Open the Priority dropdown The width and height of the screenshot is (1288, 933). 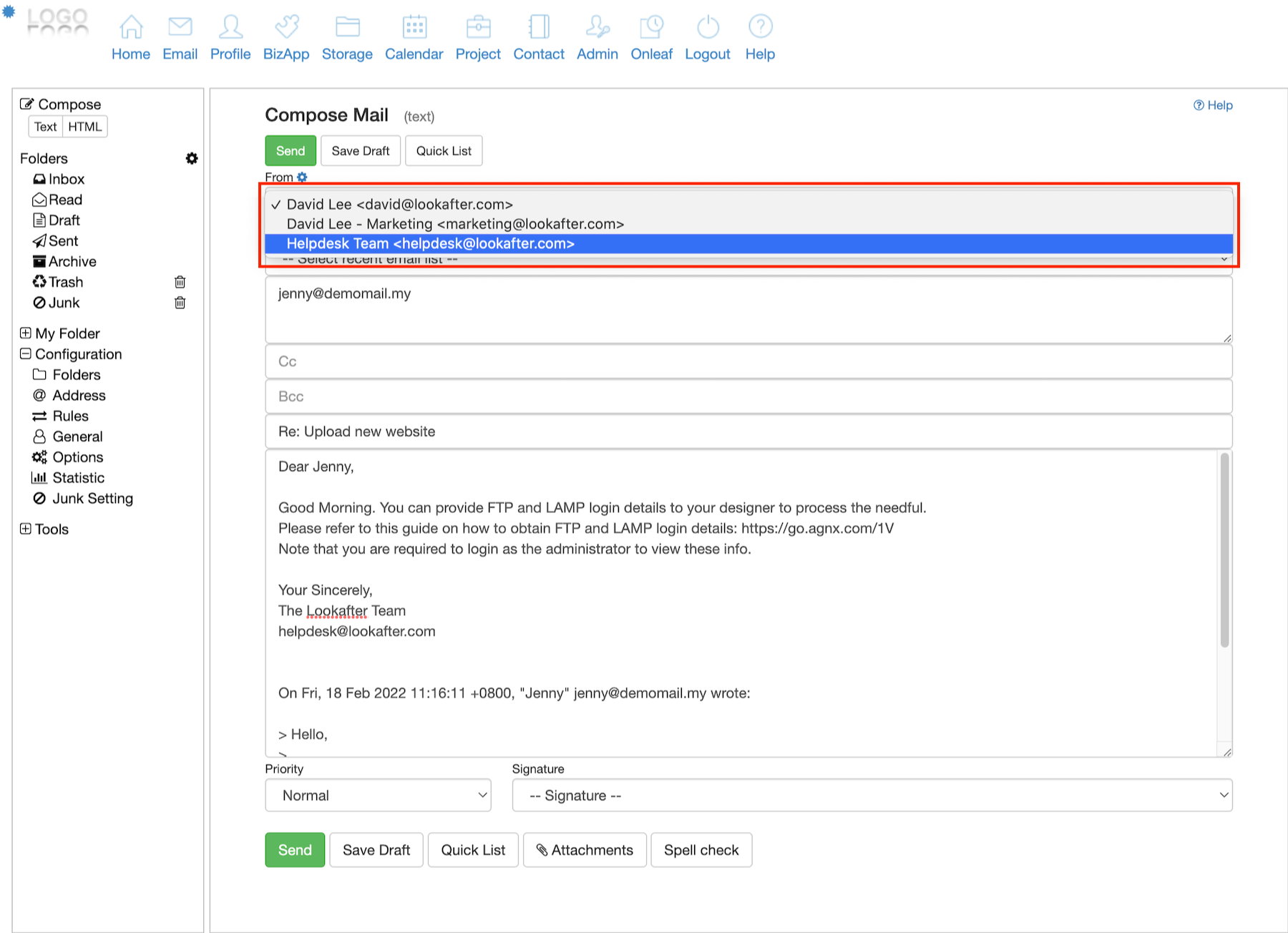378,795
